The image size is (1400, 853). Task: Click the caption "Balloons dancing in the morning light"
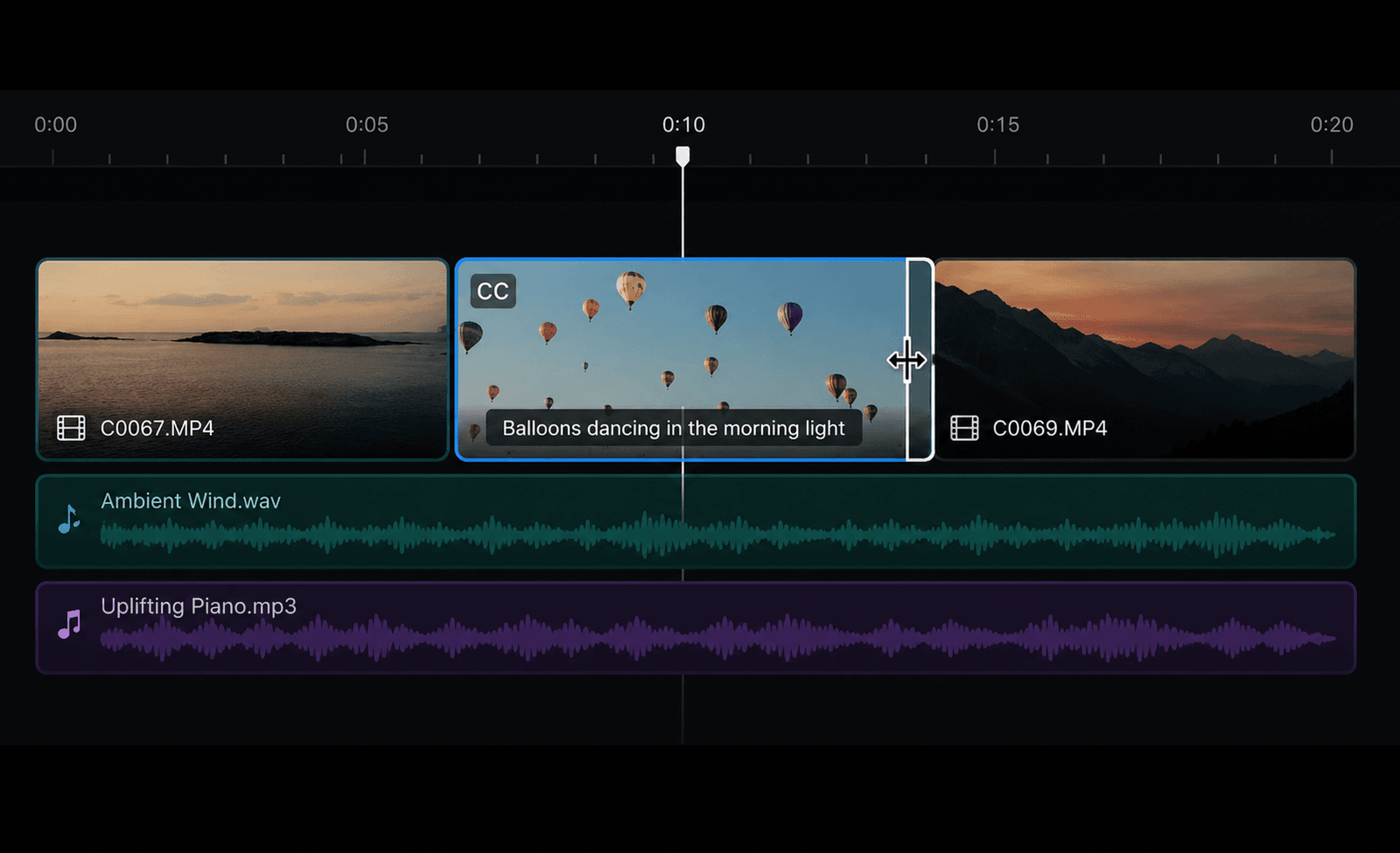point(674,428)
